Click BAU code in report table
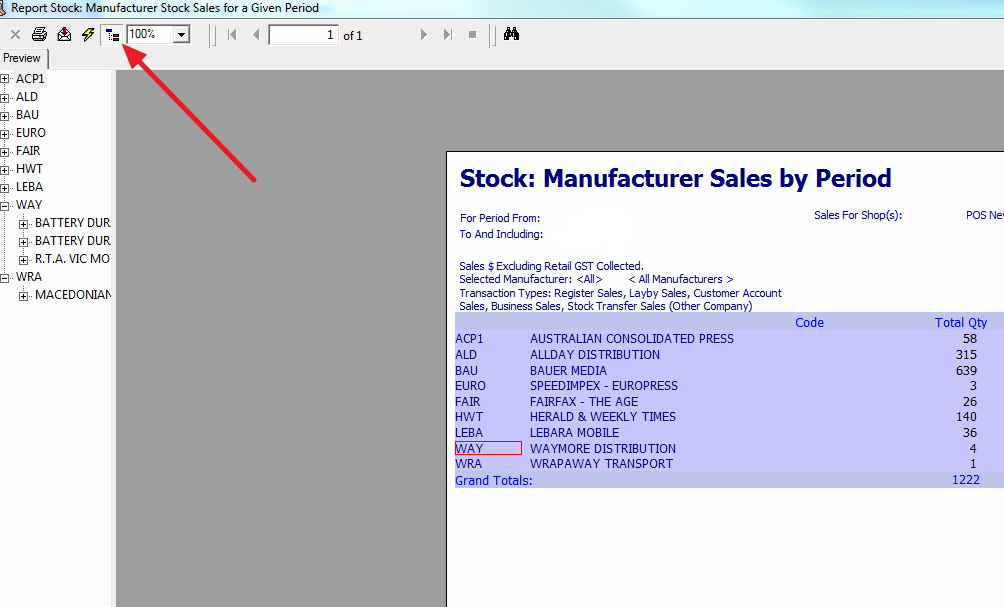 [467, 371]
